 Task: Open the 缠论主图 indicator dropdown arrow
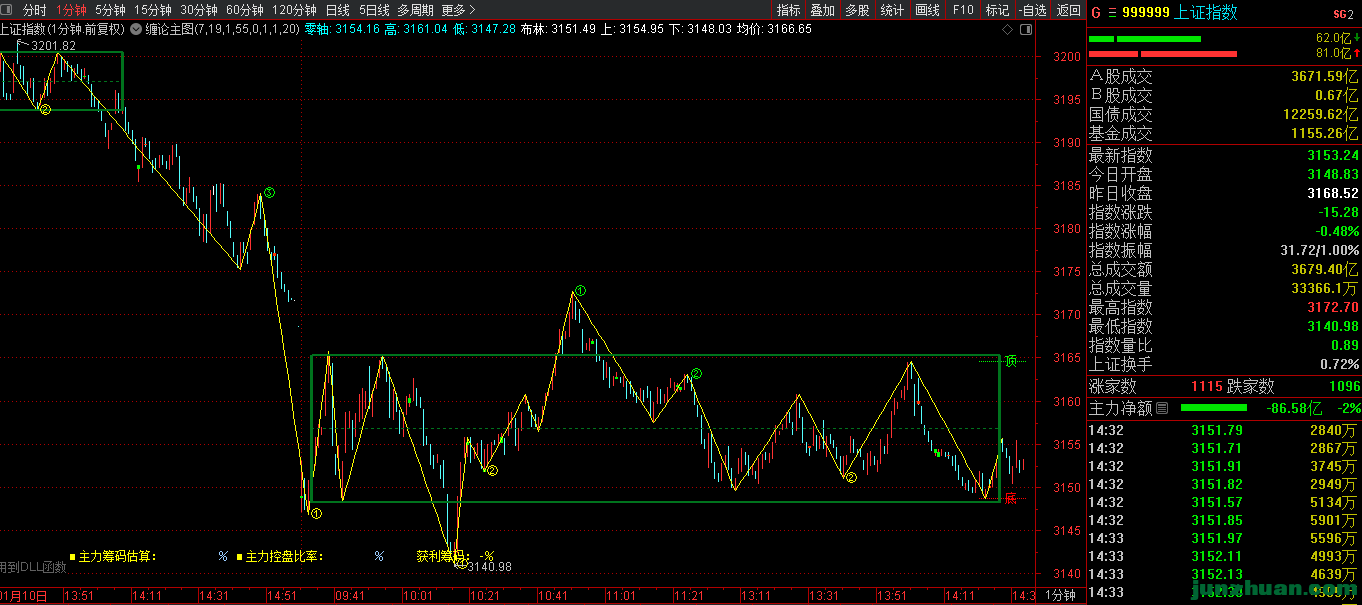pyautogui.click(x=136, y=30)
